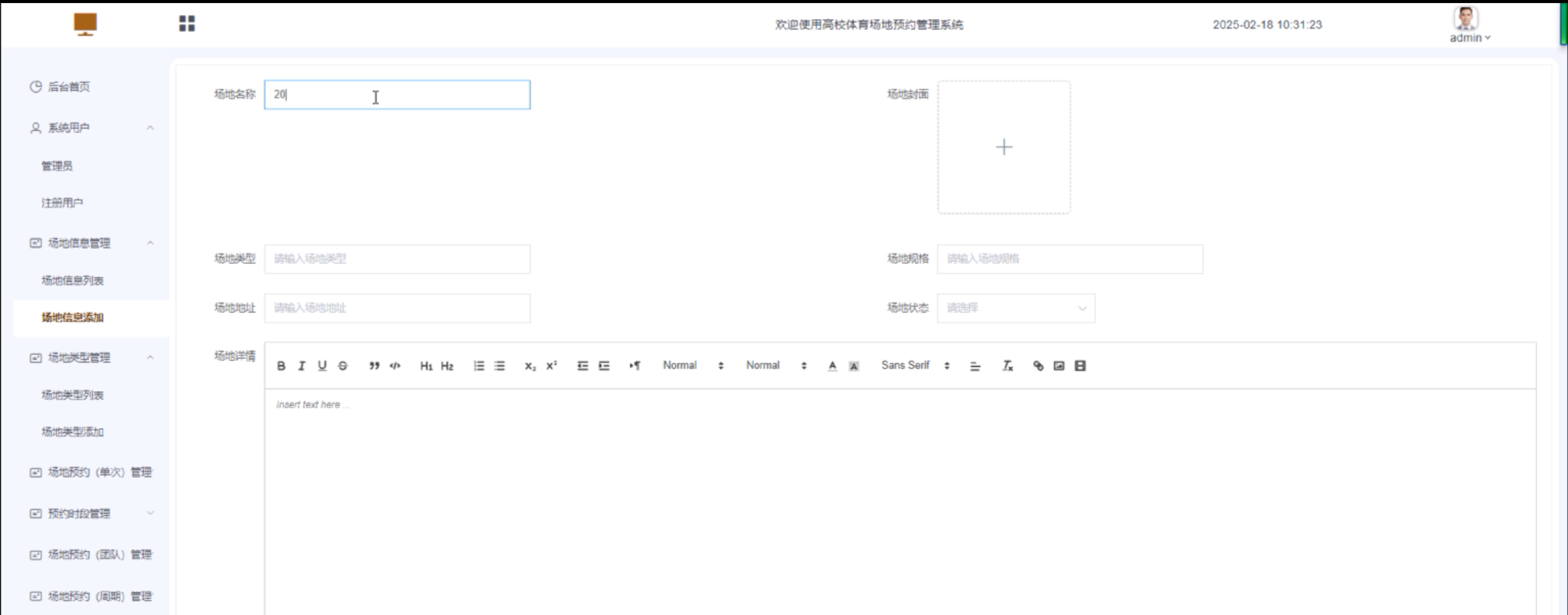Screen dimensions: 1568x615
Task: Go to 后台首页 in sidebar
Action: [x=68, y=86]
